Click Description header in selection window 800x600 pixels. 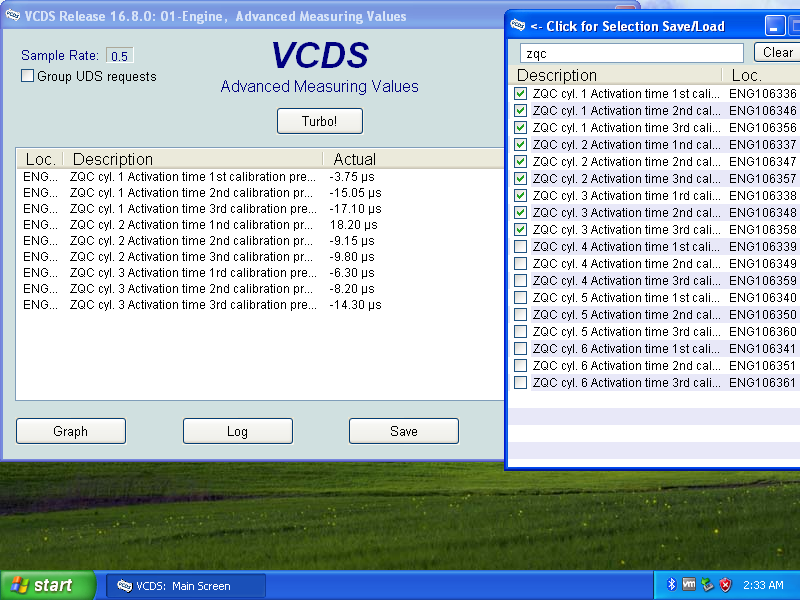616,76
